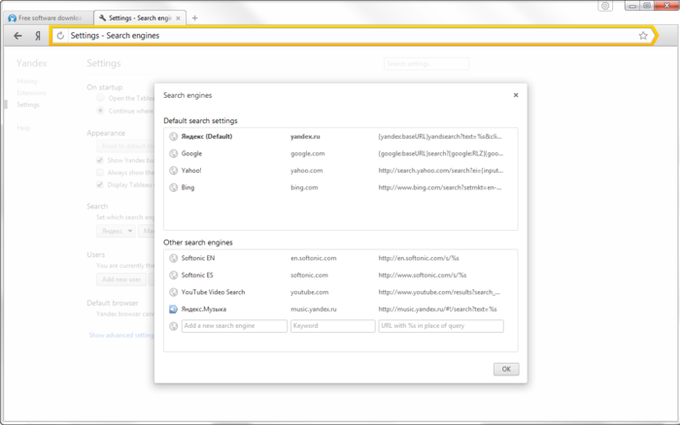680x425 pixels.
Task: Select the Яндекс.Музыка favicon
Action: (173, 309)
